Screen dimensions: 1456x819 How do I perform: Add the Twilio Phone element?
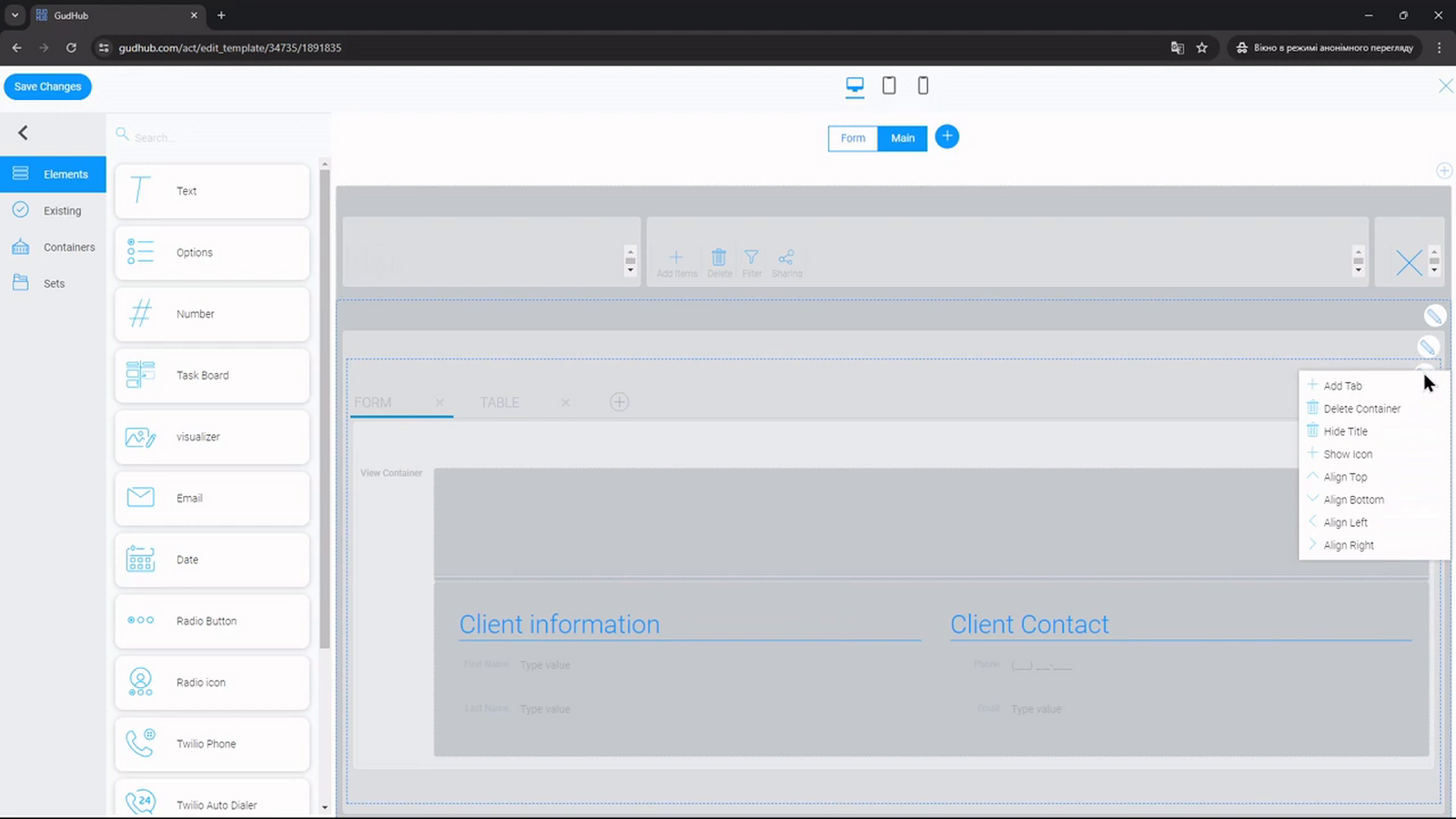(x=212, y=743)
